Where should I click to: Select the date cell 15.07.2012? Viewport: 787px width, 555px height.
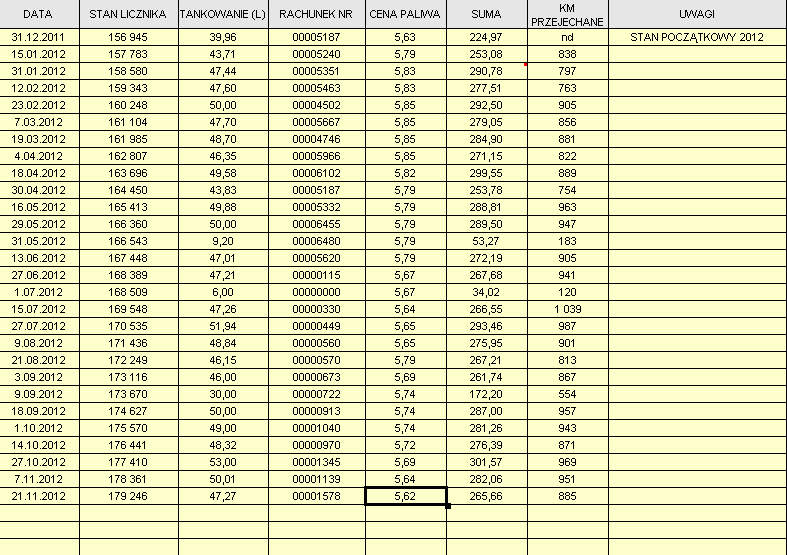(38, 309)
